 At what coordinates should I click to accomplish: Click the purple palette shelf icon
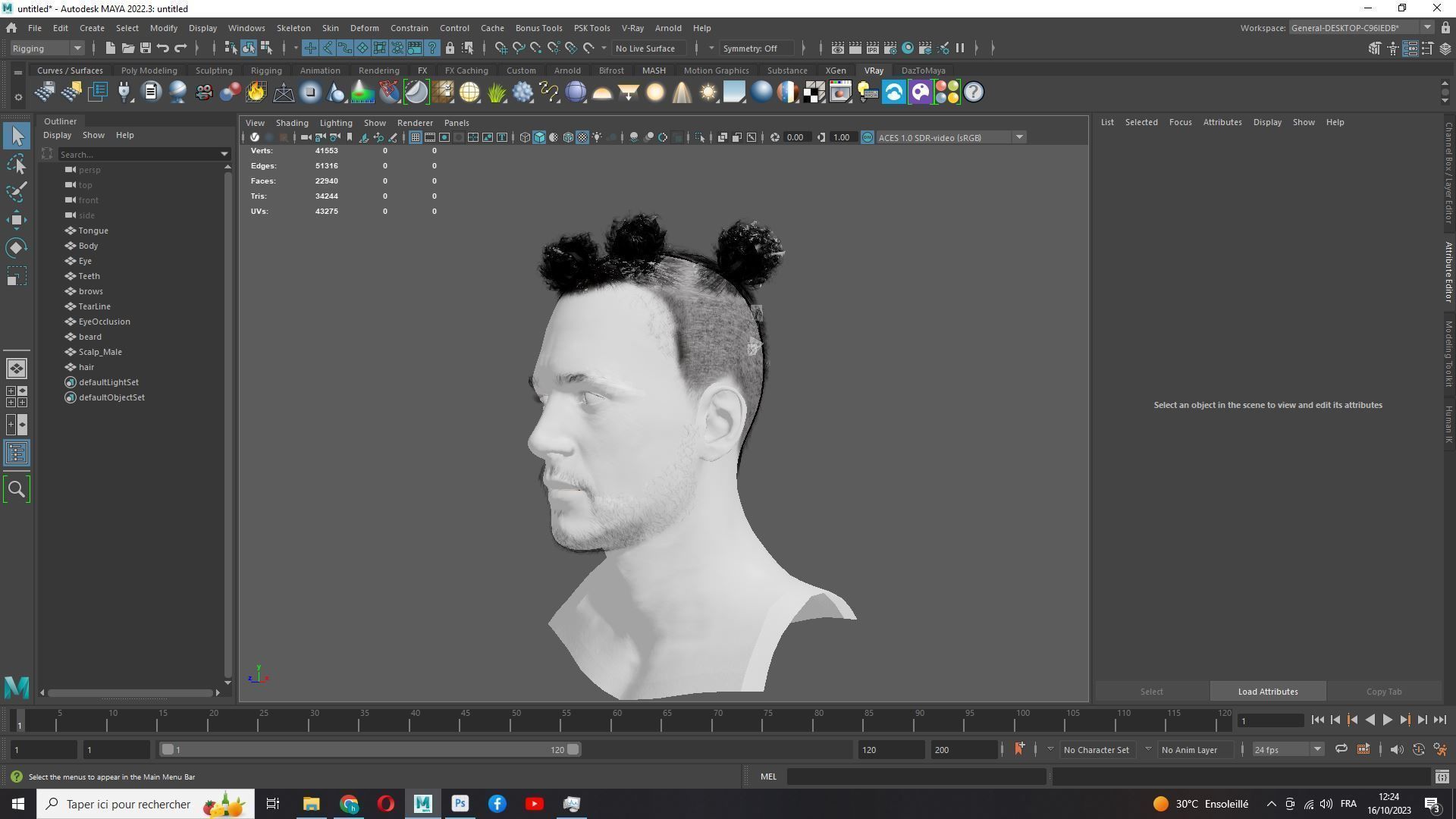pyautogui.click(x=921, y=93)
